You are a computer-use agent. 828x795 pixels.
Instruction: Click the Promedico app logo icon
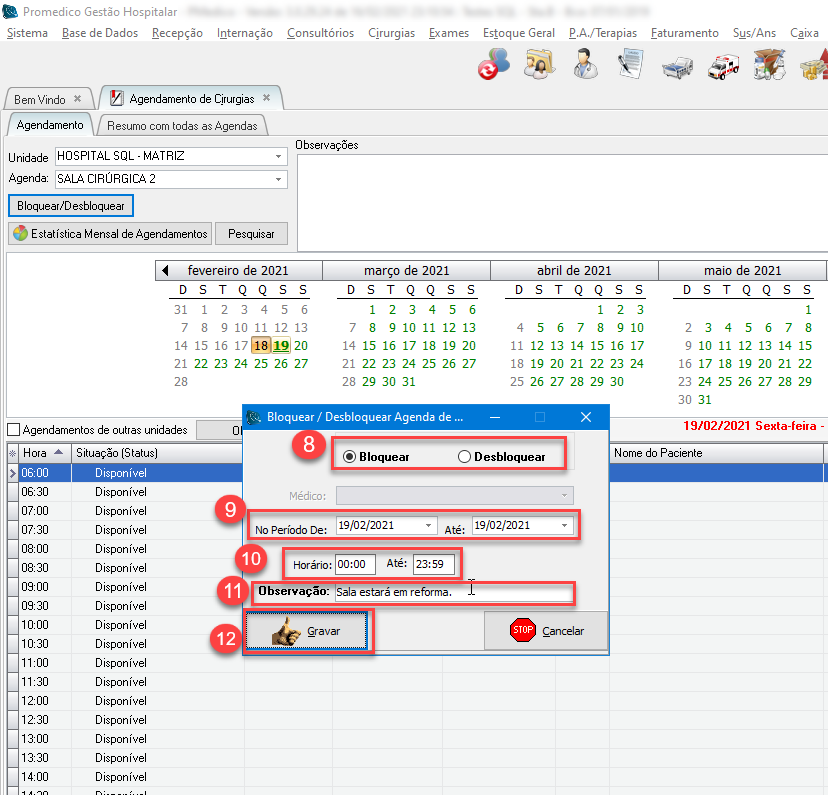(x=10, y=11)
